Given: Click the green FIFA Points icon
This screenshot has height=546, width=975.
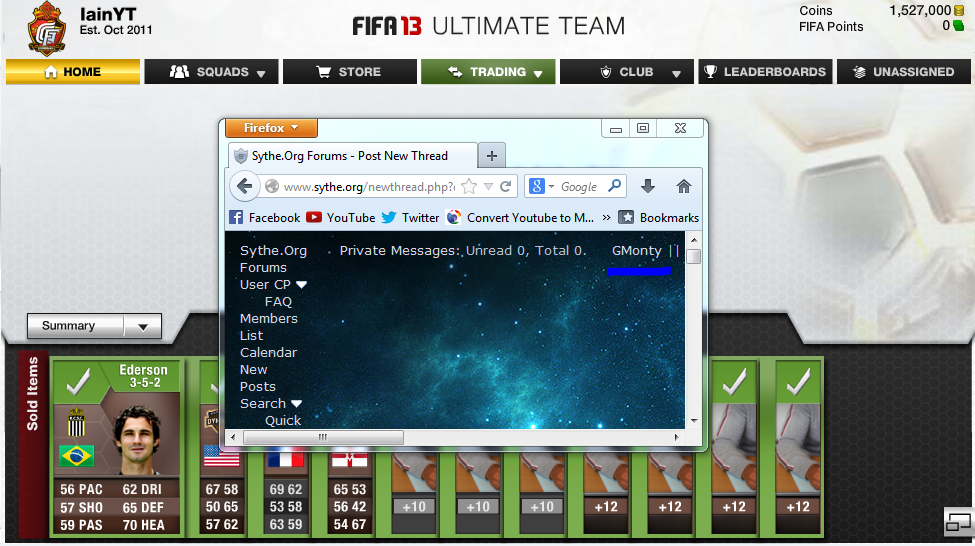Looking at the screenshot, I should pyautogui.click(x=958, y=26).
